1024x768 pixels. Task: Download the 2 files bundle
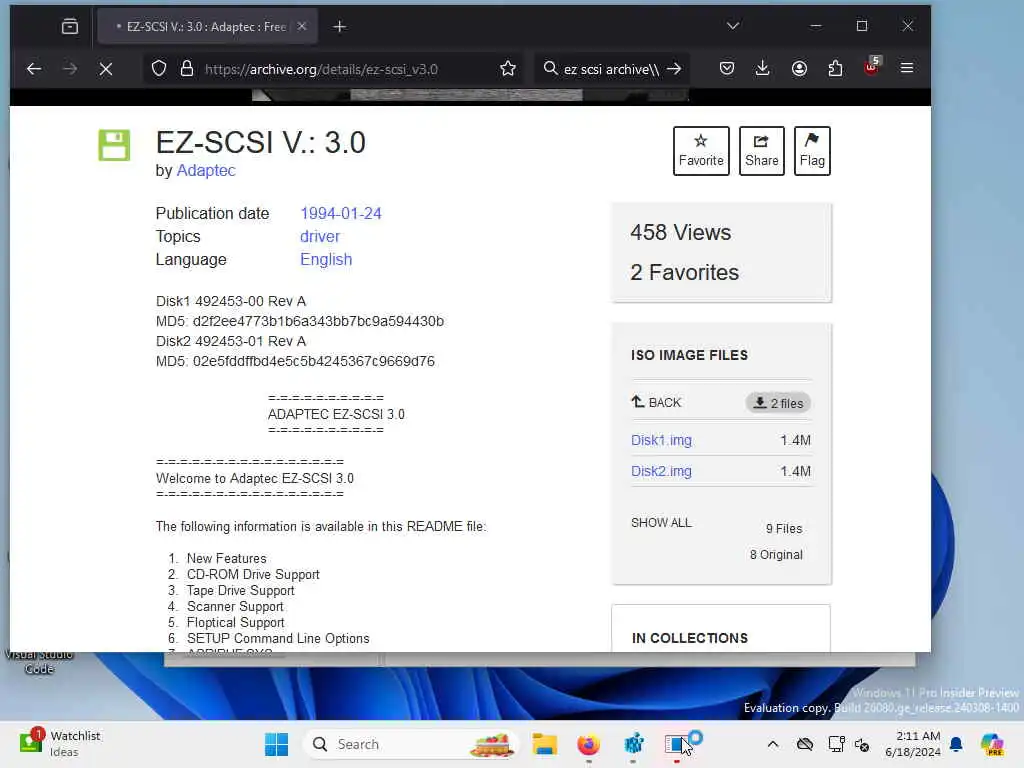tap(778, 403)
